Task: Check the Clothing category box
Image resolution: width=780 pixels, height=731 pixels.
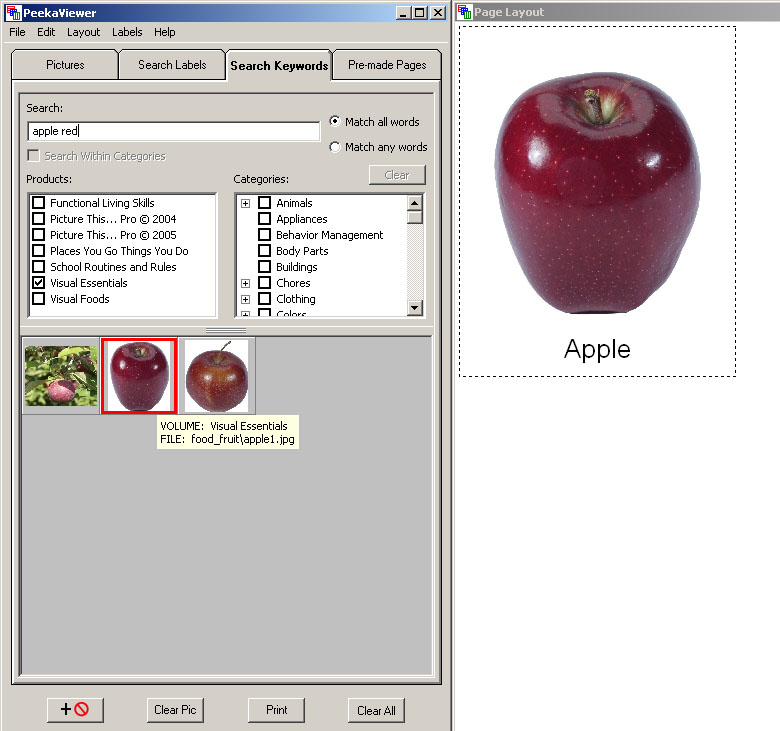Action: tap(265, 299)
